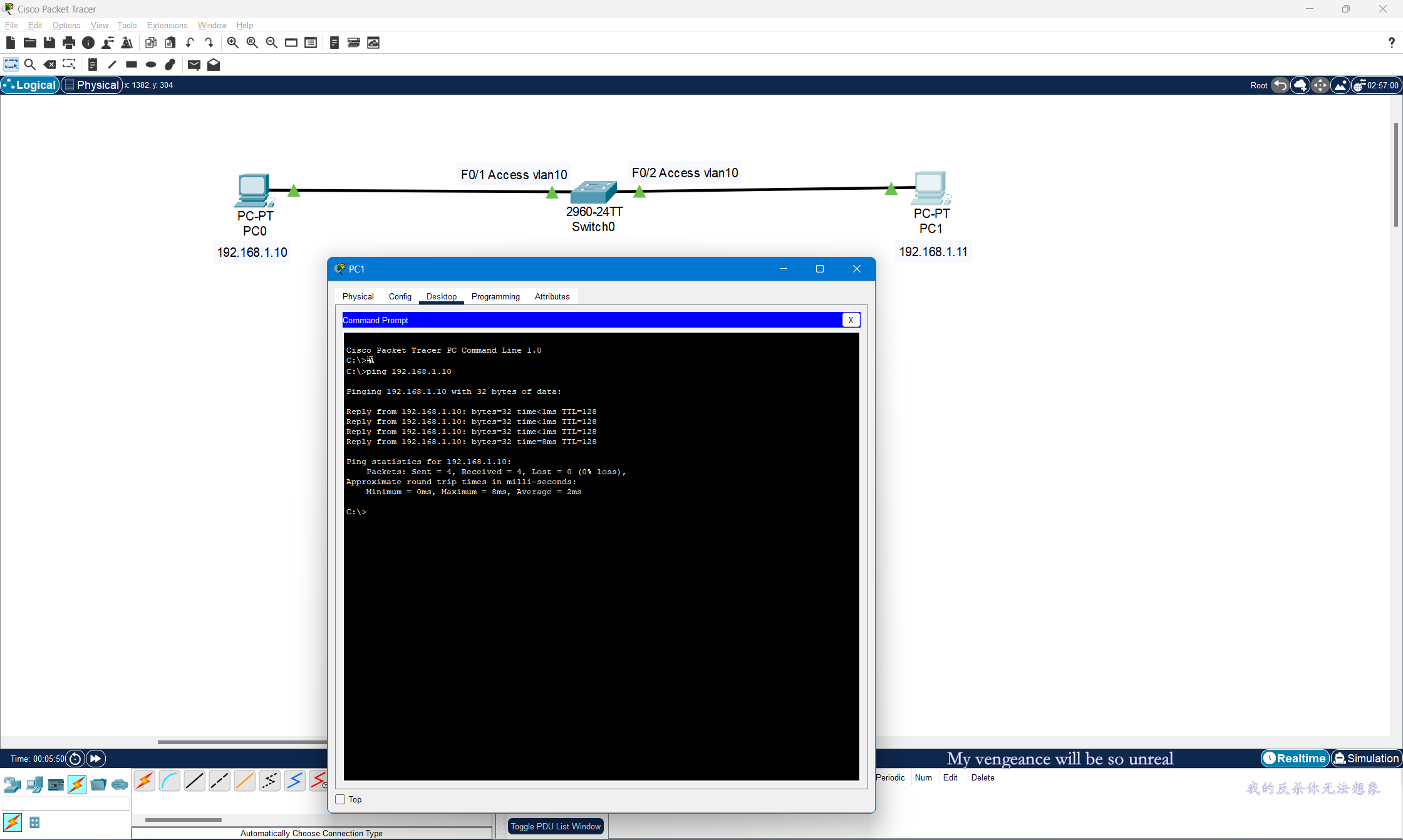Image resolution: width=1403 pixels, height=840 pixels.
Task: Reset zoom with the R magnifier icon
Action: click(x=252, y=43)
